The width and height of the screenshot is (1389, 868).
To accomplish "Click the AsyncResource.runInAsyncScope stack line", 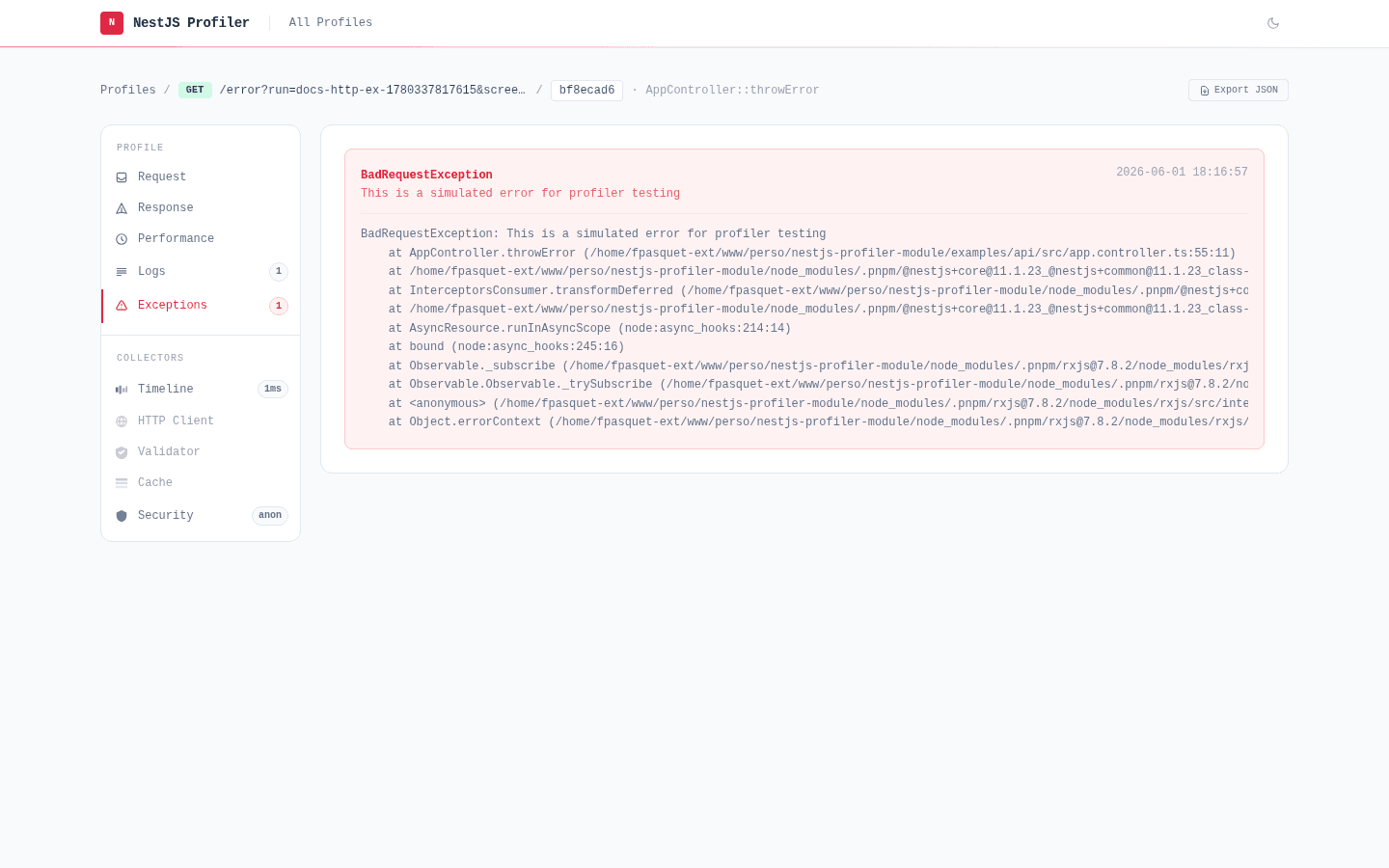I will pyautogui.click(x=589, y=328).
